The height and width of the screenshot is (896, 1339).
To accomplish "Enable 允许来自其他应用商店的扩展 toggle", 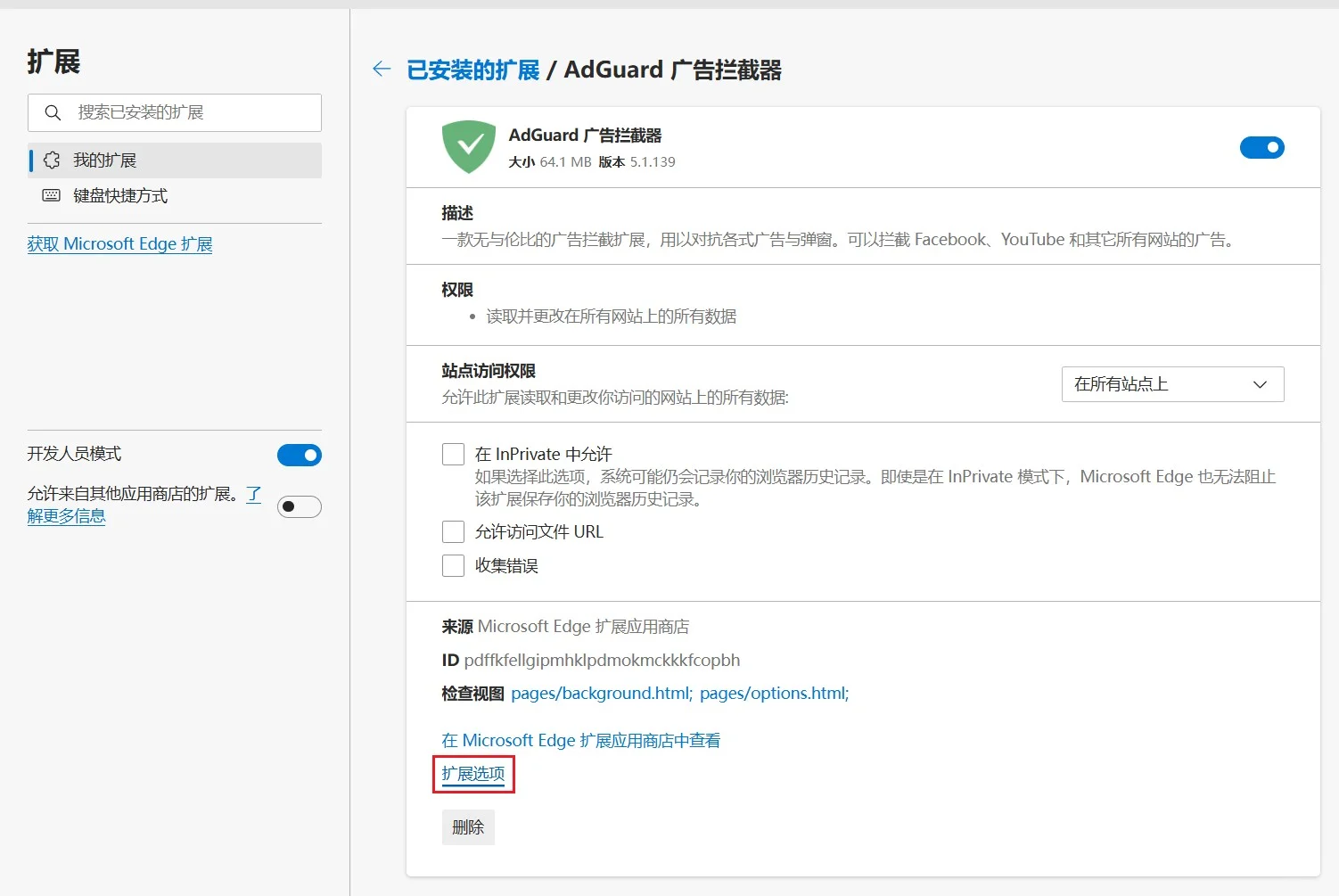I will 300,506.
